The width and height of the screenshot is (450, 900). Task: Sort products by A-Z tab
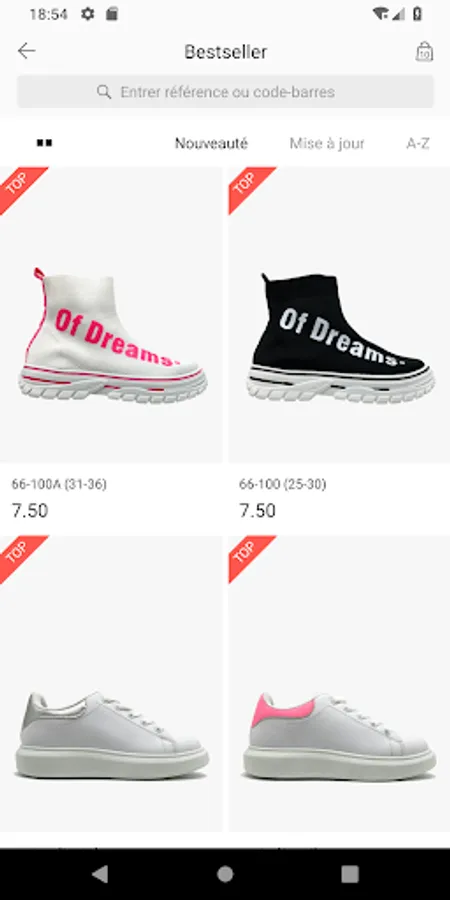[418, 143]
